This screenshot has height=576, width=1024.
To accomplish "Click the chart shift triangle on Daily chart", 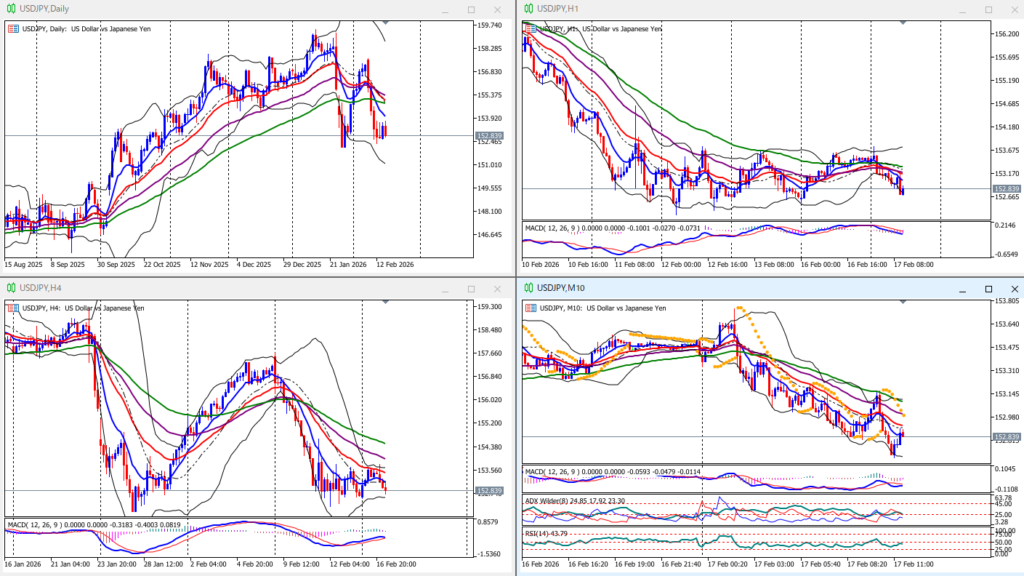I will tap(385, 22).
